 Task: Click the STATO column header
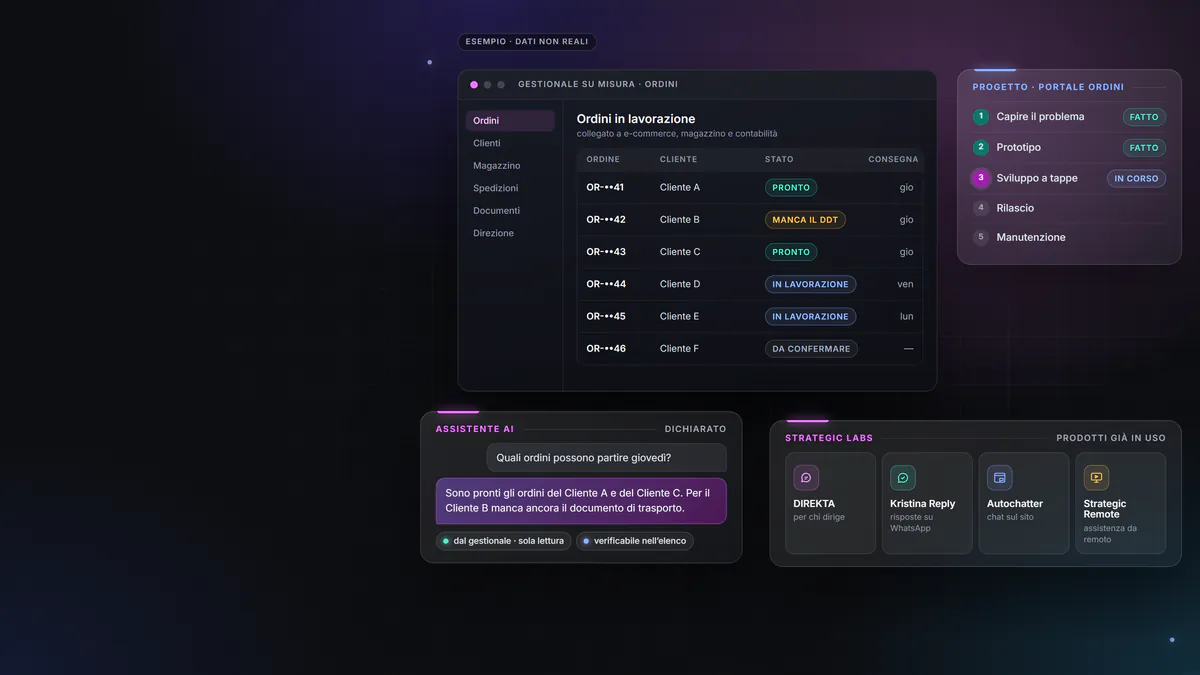pos(779,159)
